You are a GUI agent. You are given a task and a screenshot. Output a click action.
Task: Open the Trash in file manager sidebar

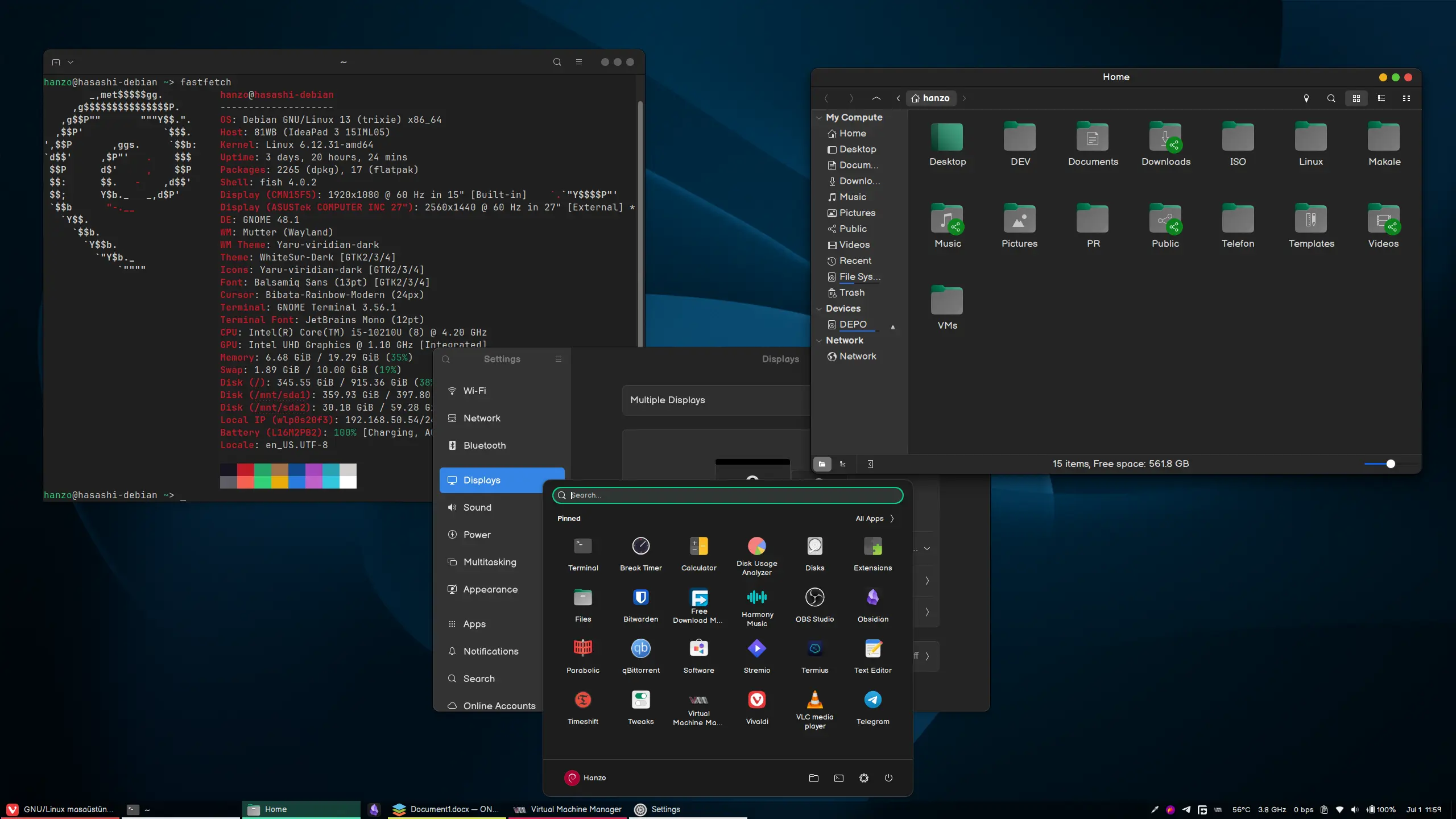coord(851,292)
